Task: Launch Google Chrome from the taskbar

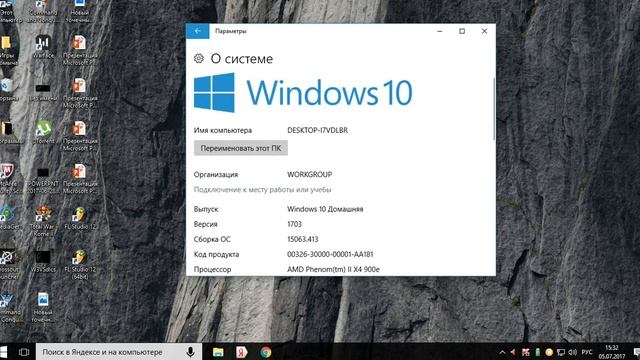Action: pos(266,352)
